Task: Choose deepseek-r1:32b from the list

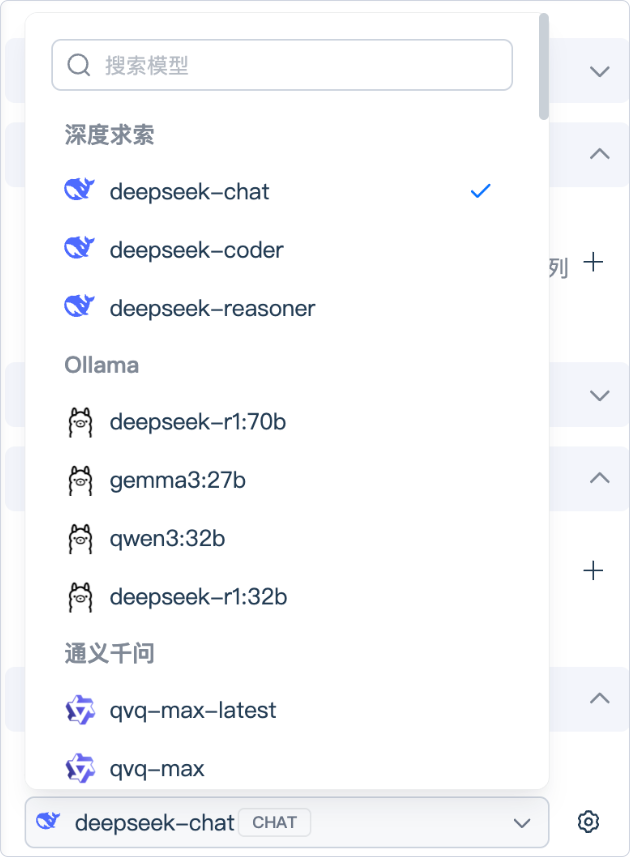Action: tap(198, 597)
